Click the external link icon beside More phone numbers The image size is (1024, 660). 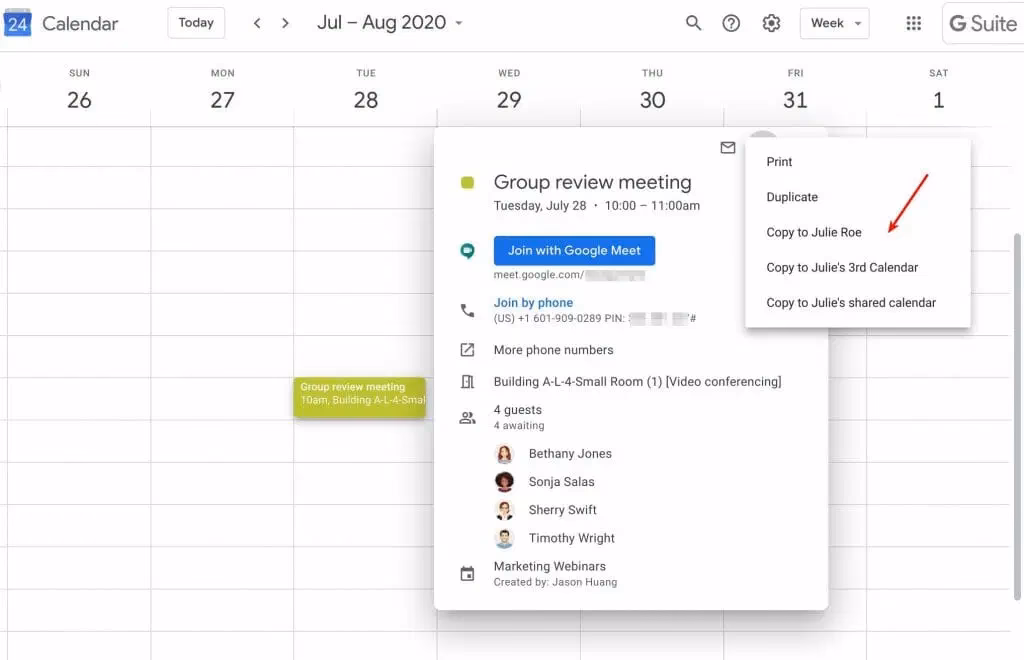467,350
